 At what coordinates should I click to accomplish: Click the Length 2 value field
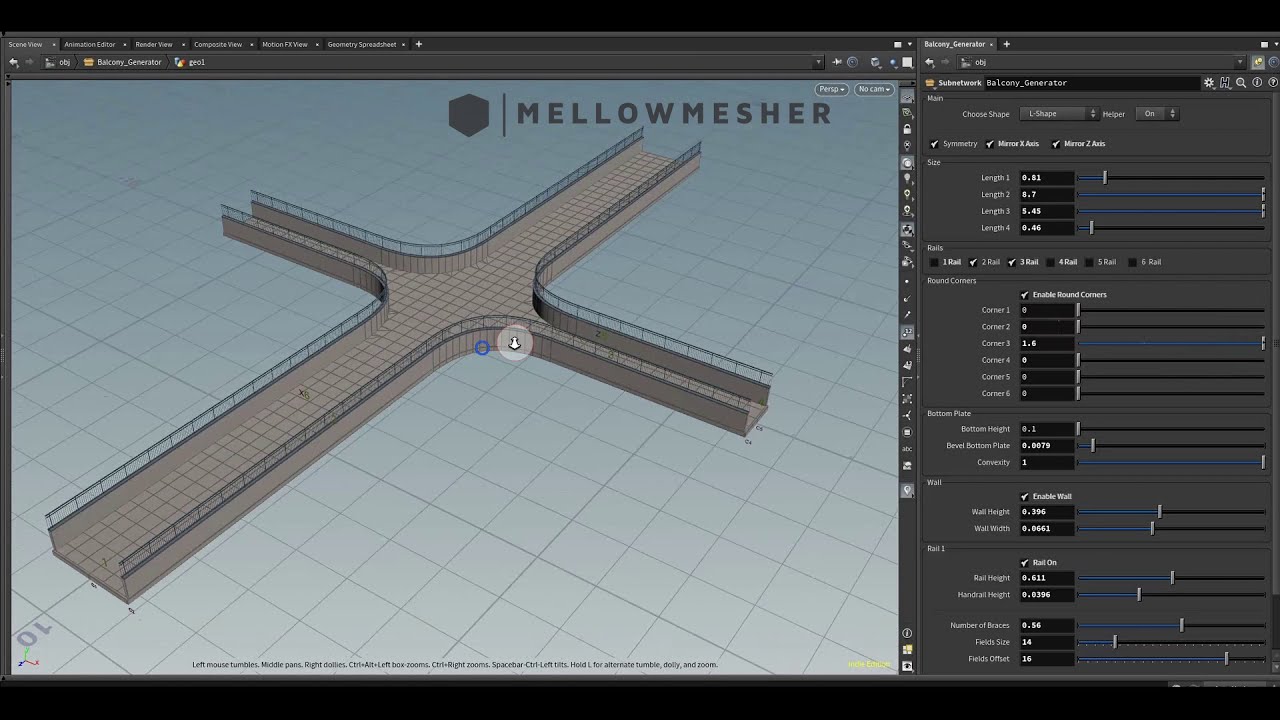pos(1046,194)
